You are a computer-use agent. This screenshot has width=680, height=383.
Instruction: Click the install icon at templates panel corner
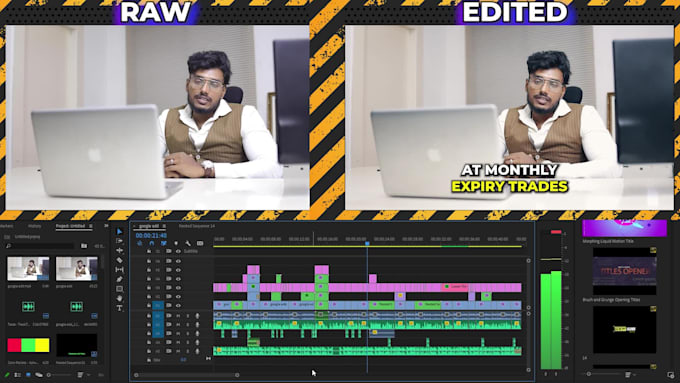tap(671, 375)
